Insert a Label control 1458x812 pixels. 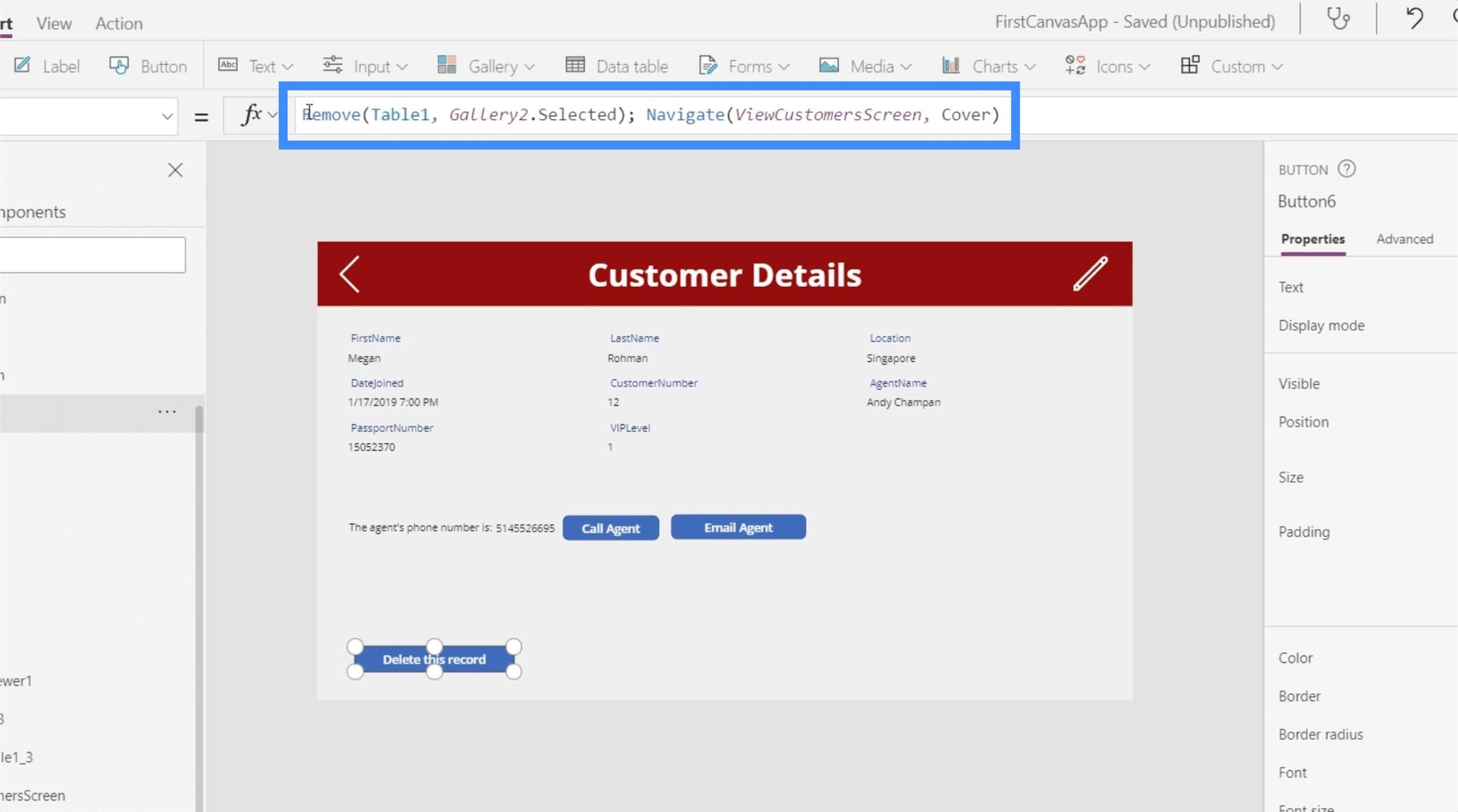click(x=47, y=66)
